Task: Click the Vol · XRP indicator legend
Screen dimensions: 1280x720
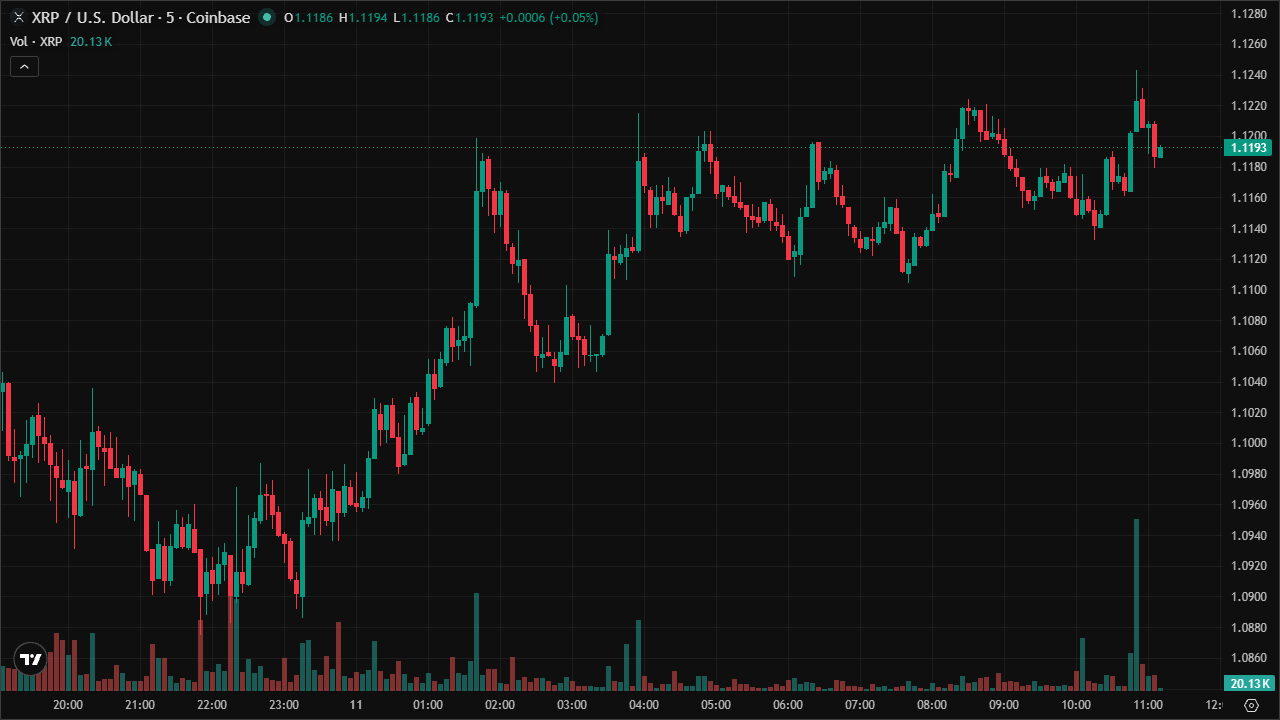Action: tap(36, 41)
